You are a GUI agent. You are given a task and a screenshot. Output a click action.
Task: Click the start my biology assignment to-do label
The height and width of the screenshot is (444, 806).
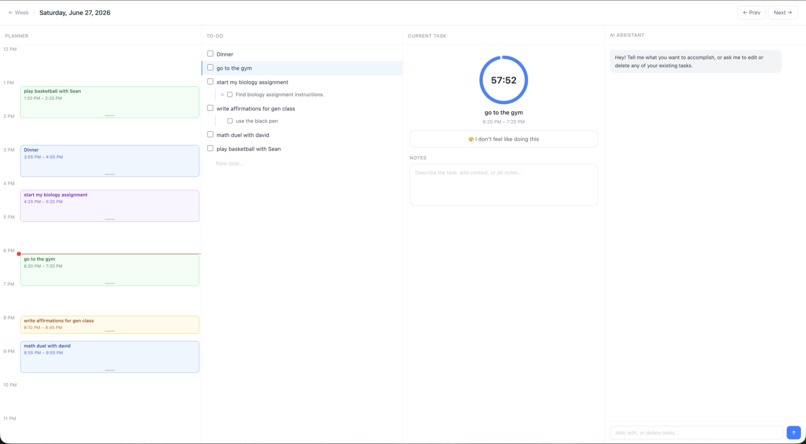[252, 82]
